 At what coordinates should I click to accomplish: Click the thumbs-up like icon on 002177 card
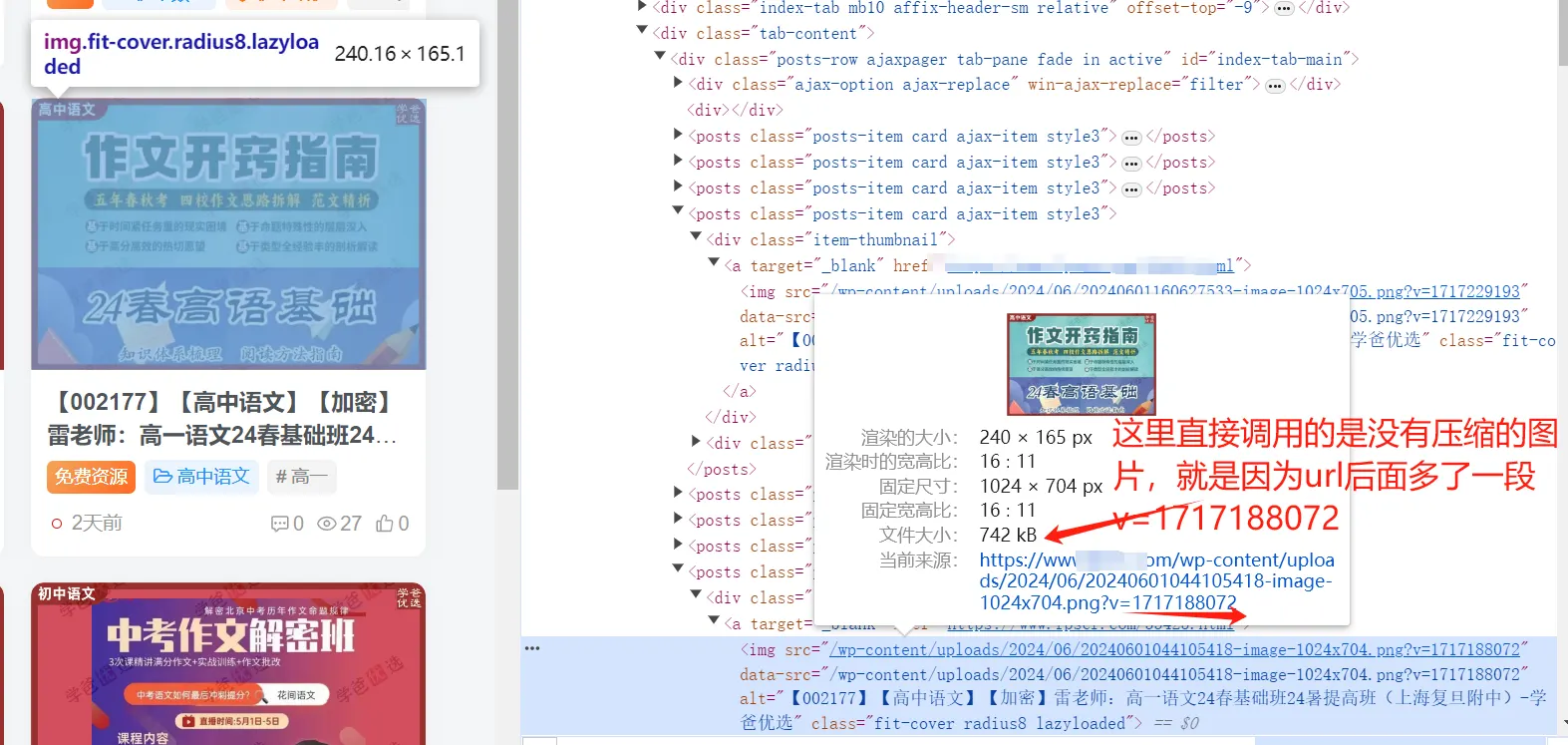pos(385,523)
